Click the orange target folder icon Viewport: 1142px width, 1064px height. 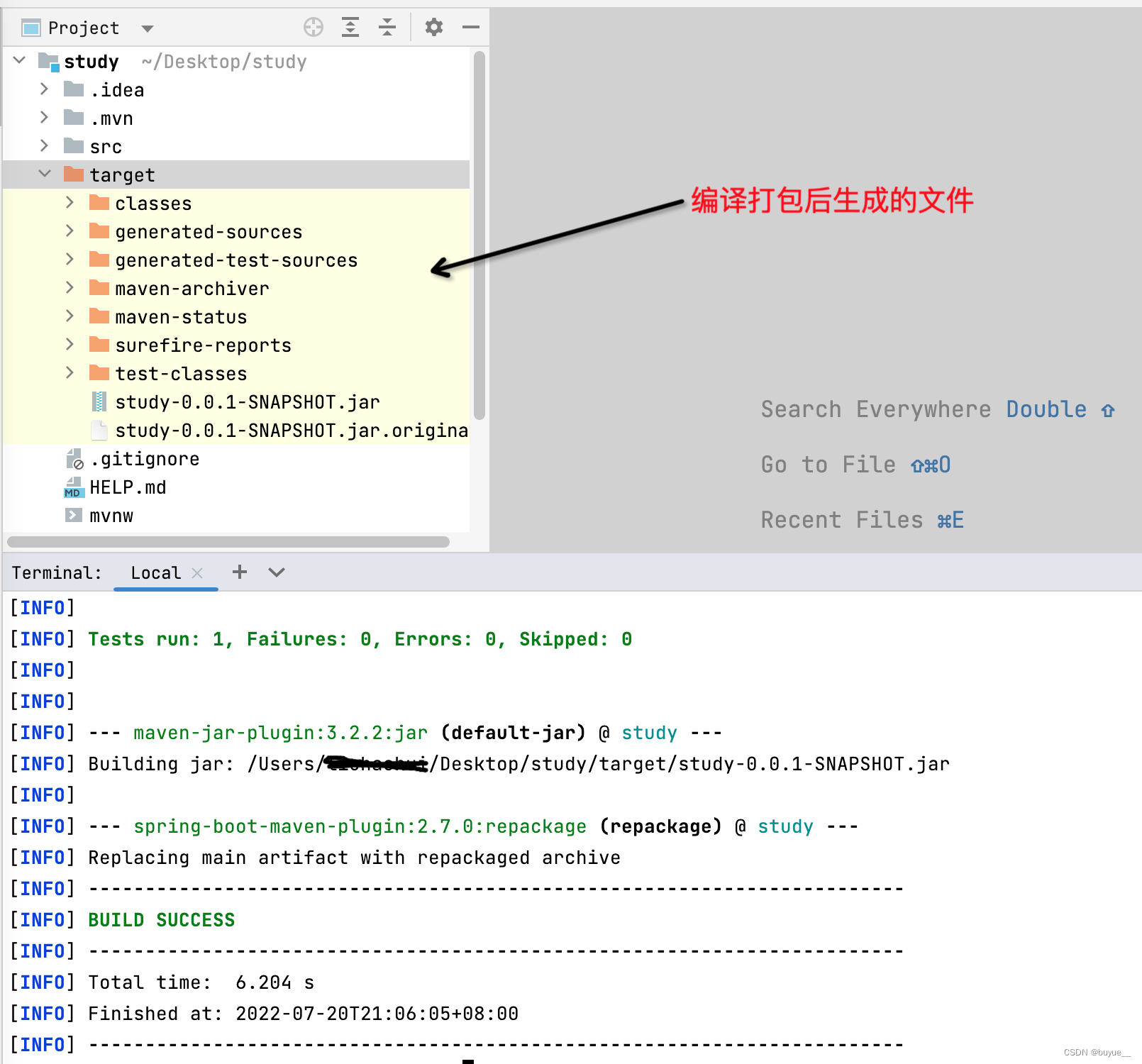tap(74, 174)
